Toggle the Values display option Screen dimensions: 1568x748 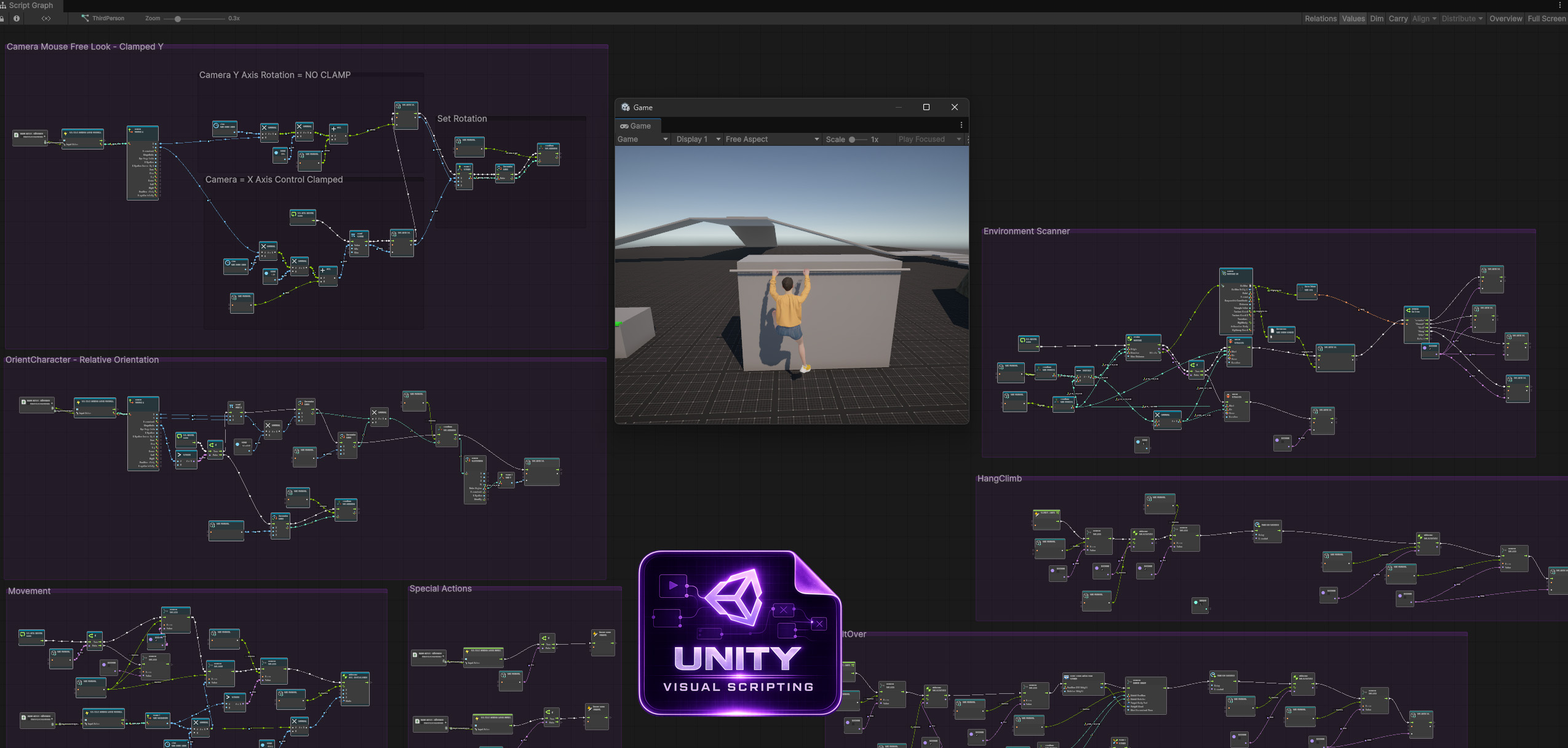[1353, 18]
